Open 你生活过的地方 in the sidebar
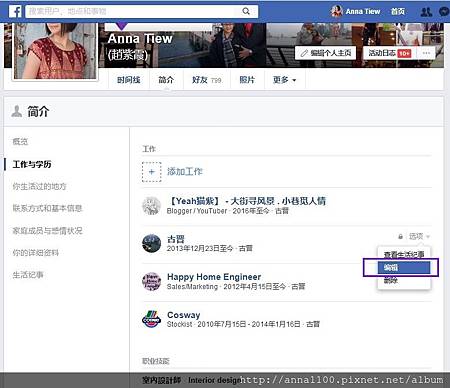The image size is (450, 388). coord(39,186)
